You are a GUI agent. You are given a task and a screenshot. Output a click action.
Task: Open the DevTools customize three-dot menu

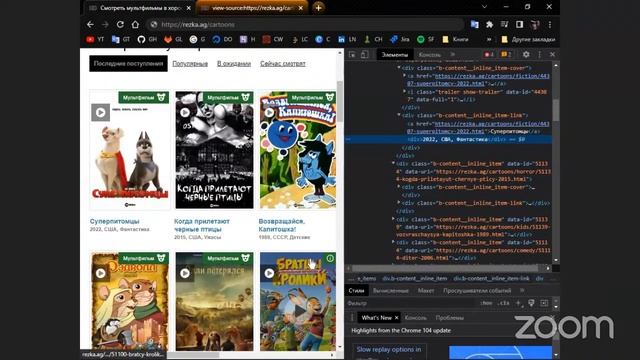pyautogui.click(x=540, y=54)
